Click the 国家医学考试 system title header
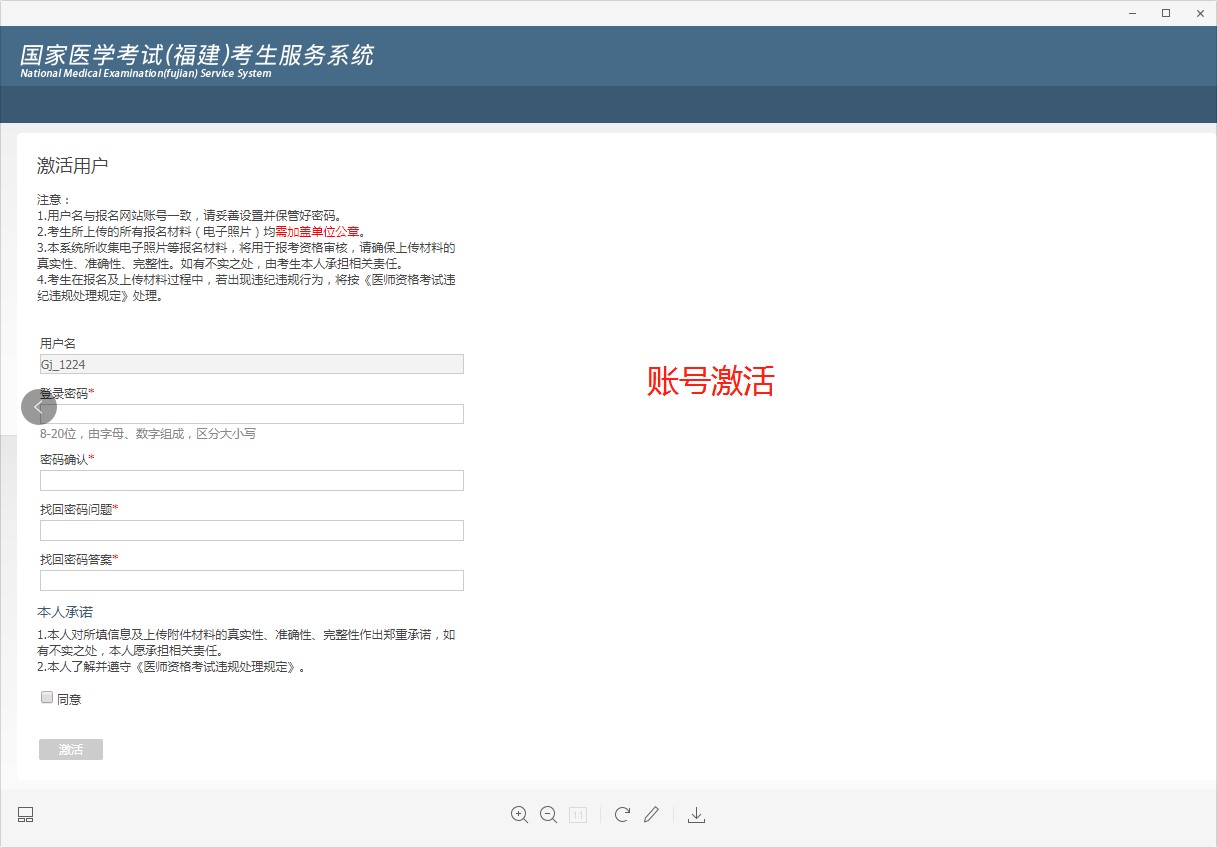 click(197, 55)
